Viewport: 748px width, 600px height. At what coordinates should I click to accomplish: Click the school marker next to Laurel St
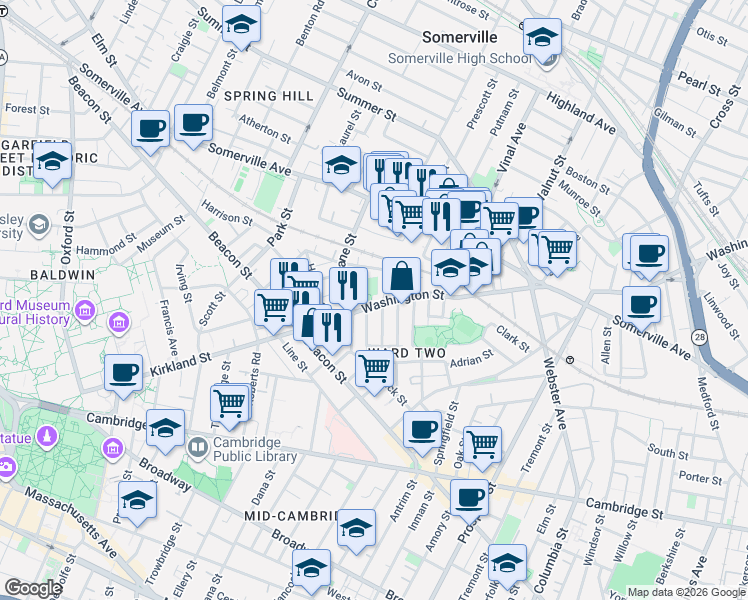[341, 166]
